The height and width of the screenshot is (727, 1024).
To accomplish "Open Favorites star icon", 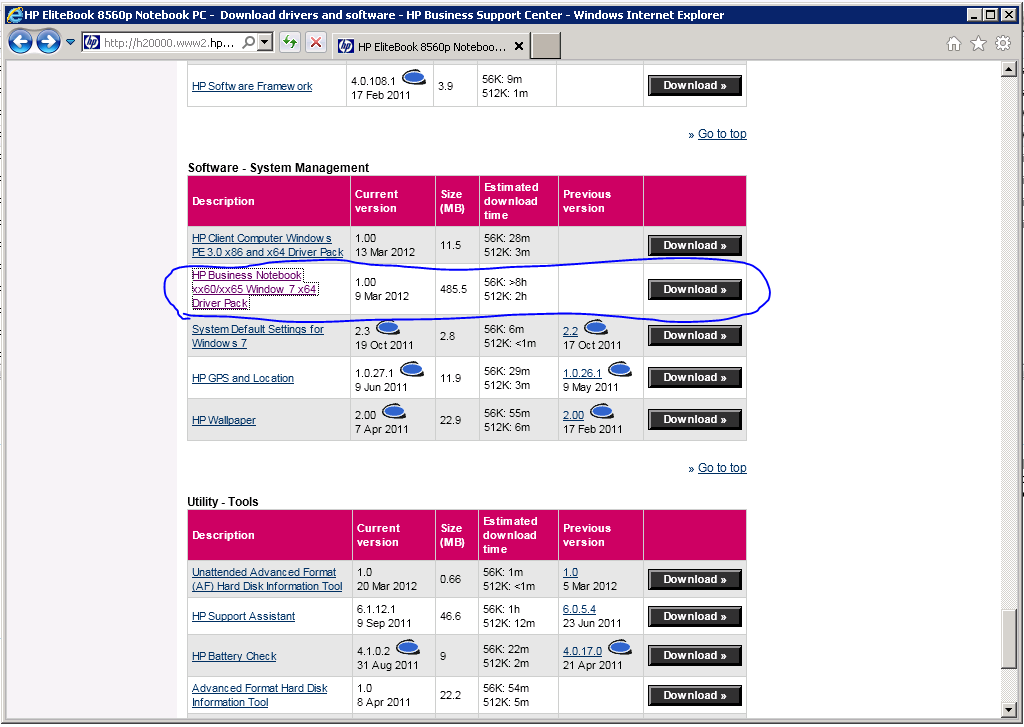I will [978, 44].
